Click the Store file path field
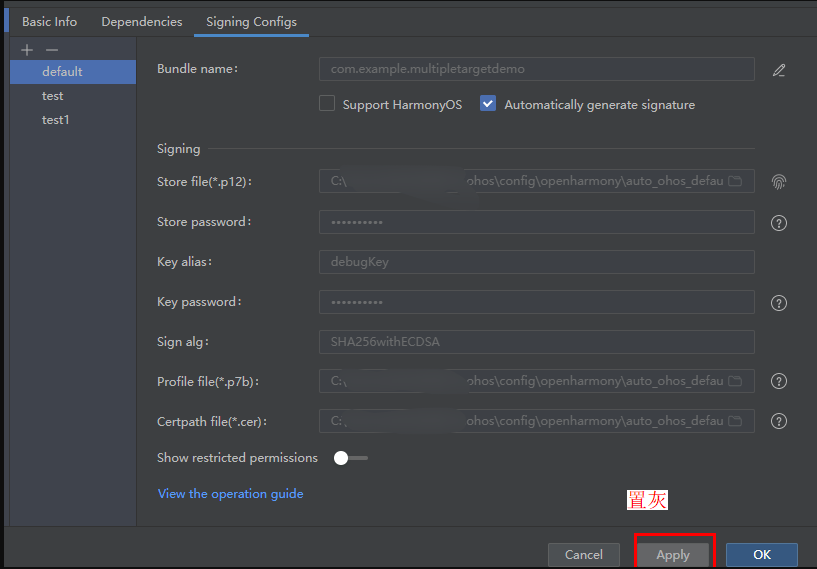Screen dimensions: 817x569 [537, 181]
